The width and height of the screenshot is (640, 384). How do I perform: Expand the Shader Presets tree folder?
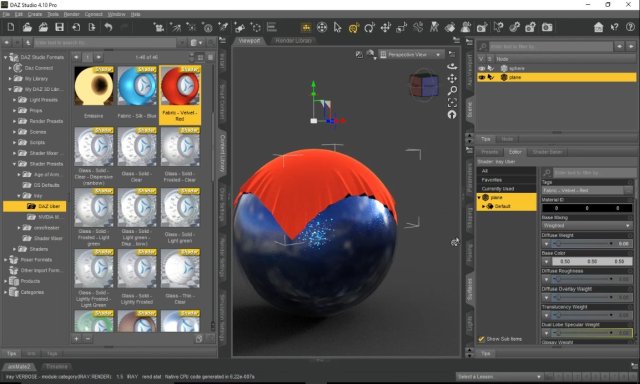tap(14, 164)
